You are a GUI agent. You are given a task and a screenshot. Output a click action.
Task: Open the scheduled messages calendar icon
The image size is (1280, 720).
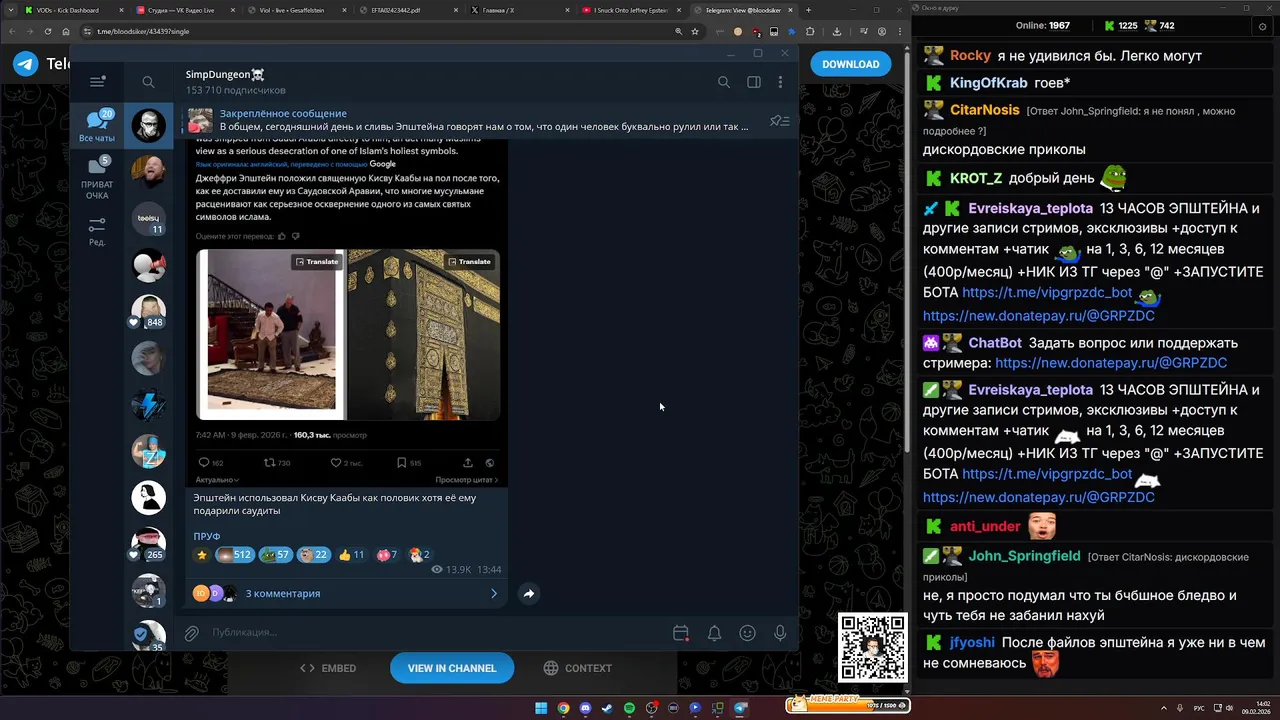(681, 633)
